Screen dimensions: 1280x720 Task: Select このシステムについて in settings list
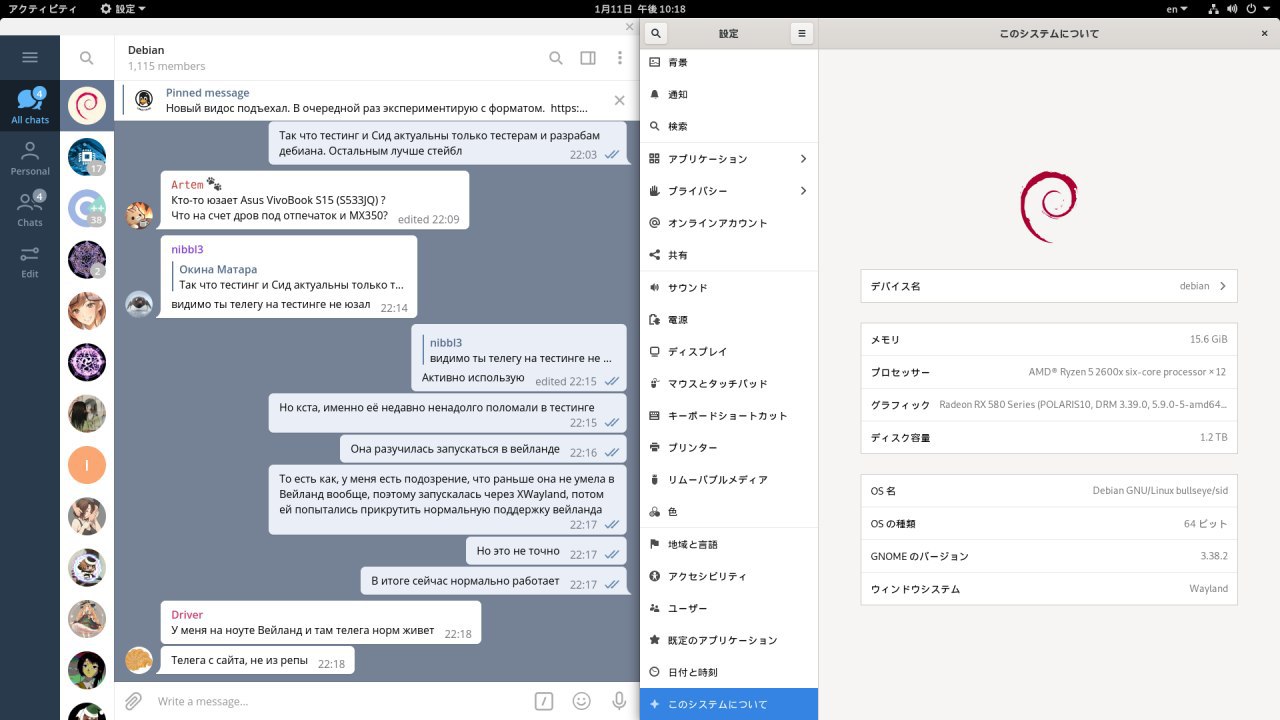coord(729,704)
